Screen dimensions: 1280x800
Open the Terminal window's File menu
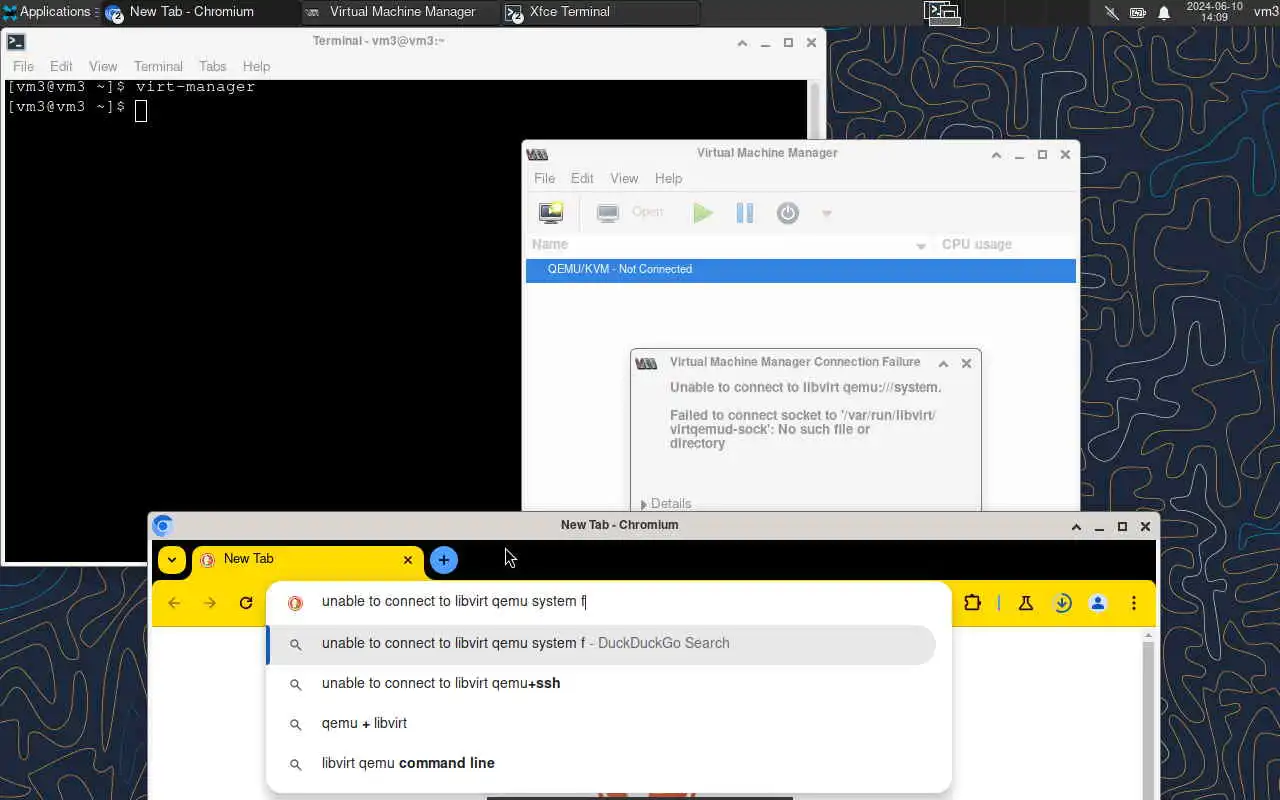coord(23,66)
